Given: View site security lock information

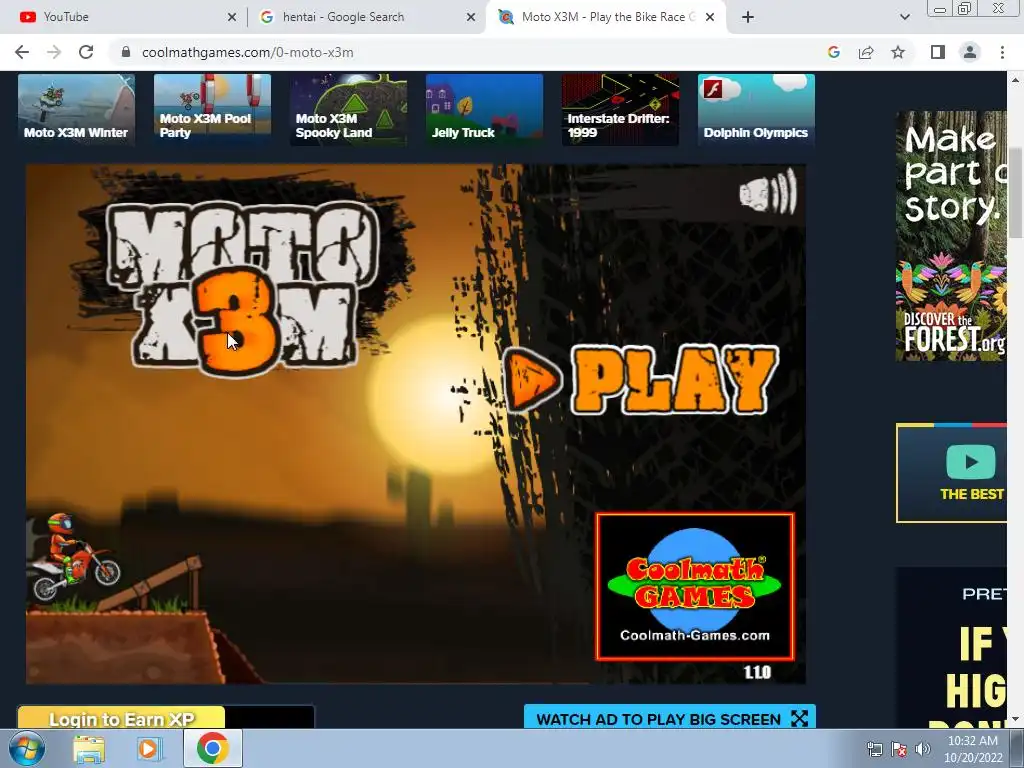Looking at the screenshot, I should pyautogui.click(x=126, y=52).
